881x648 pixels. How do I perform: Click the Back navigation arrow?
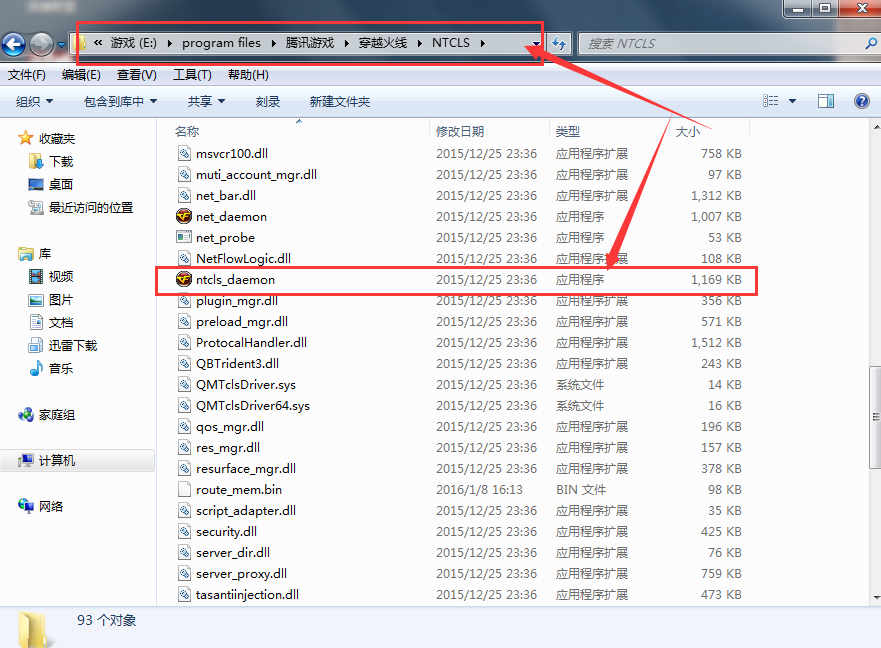coord(13,44)
